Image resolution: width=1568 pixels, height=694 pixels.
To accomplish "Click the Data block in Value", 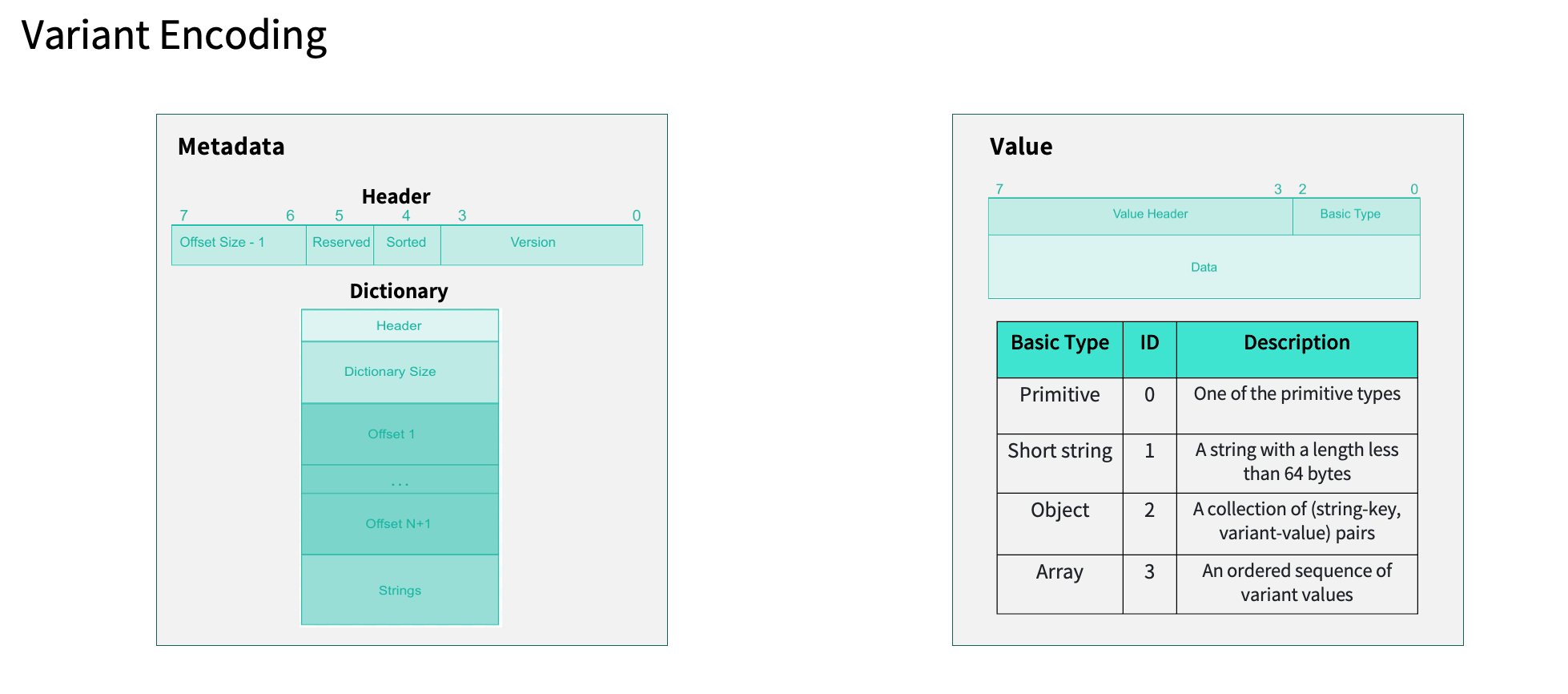I will click(1203, 268).
